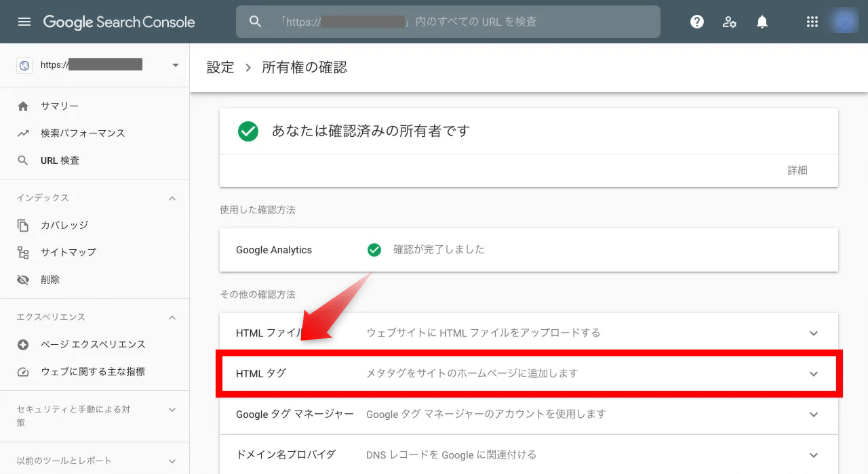Expand ドメイン名プロバイダ chevron
This screenshot has height=474, width=868.
(813, 455)
